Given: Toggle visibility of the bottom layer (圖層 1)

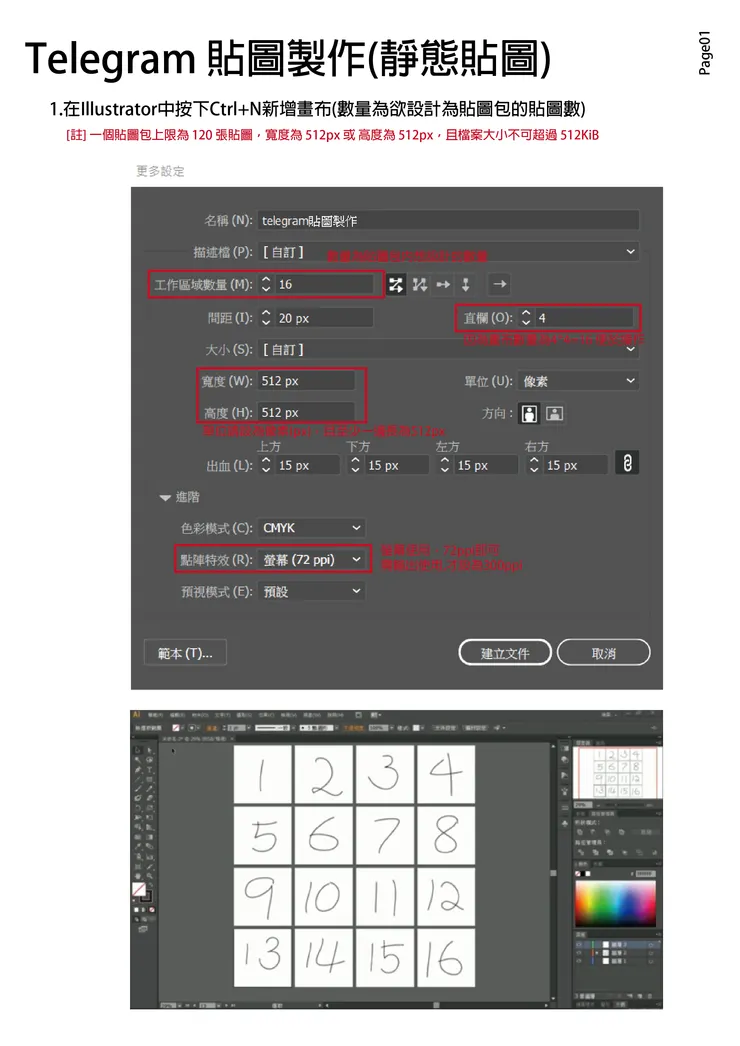Looking at the screenshot, I should click(579, 961).
